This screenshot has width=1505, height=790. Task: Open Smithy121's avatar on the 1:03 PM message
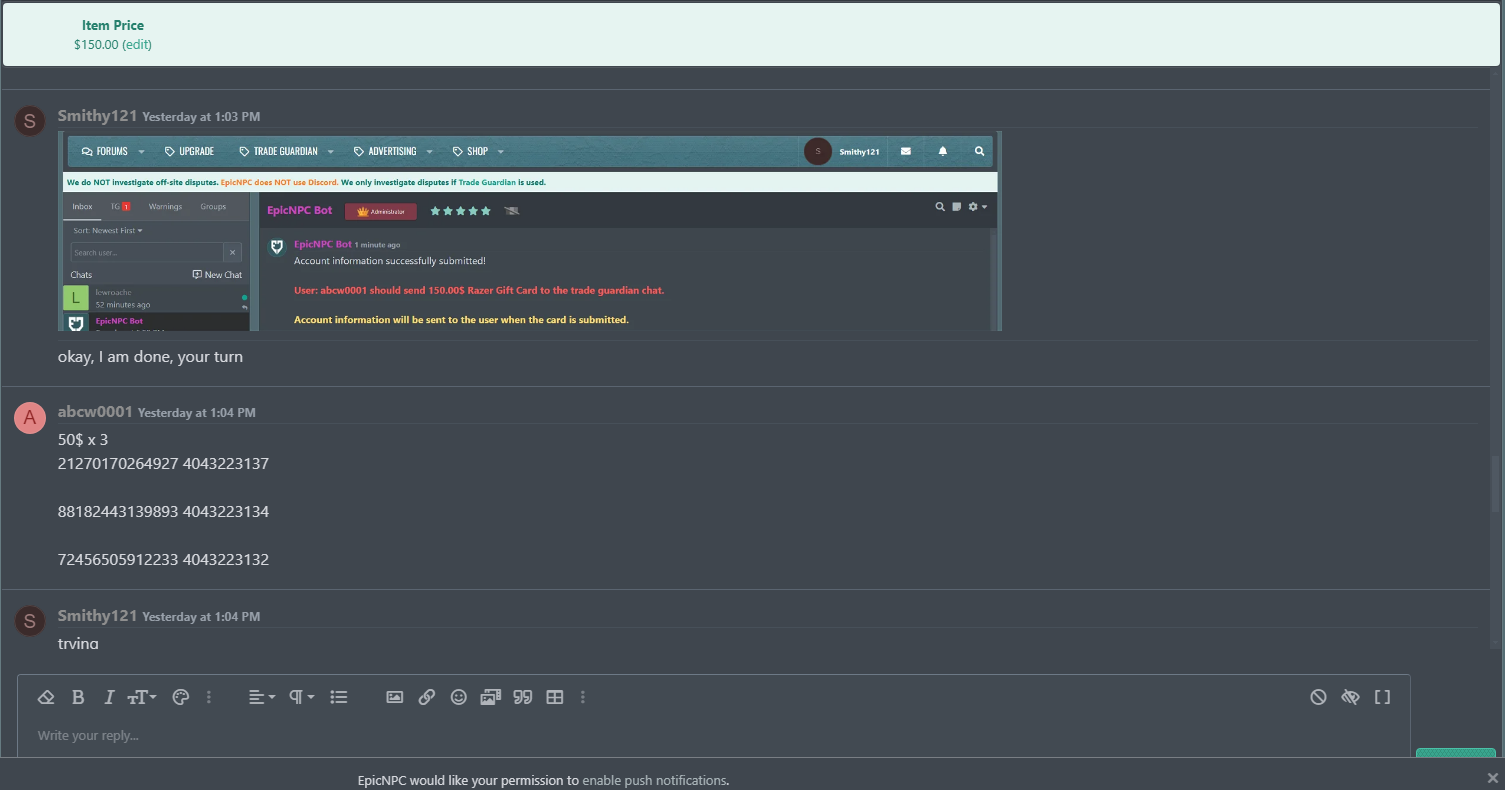(x=29, y=122)
